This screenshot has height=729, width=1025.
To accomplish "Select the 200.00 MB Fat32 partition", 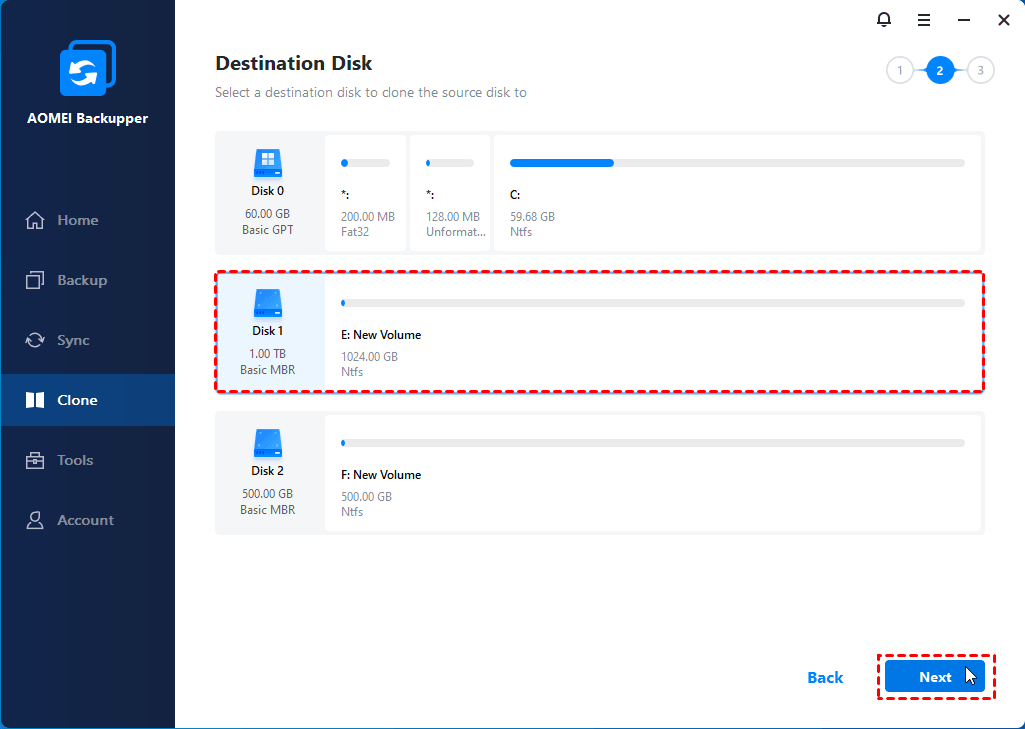I will (365, 194).
